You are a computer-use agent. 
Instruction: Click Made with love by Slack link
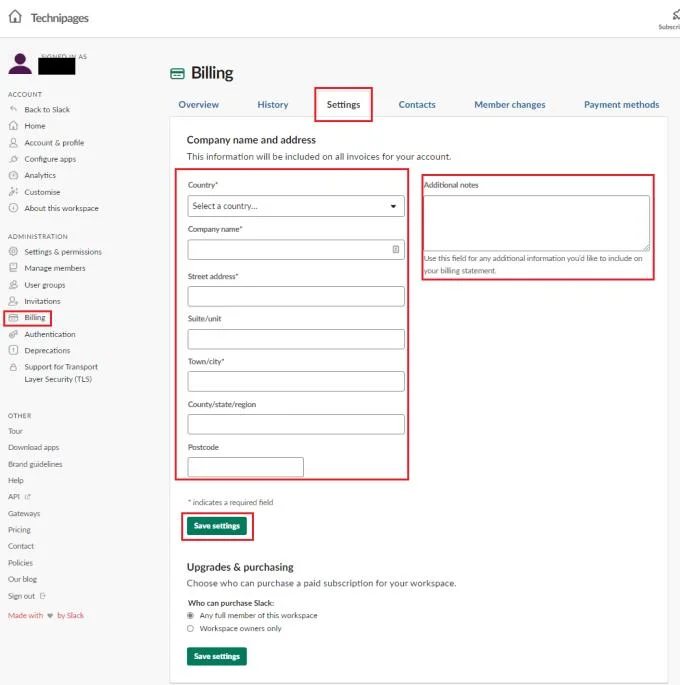(46, 616)
